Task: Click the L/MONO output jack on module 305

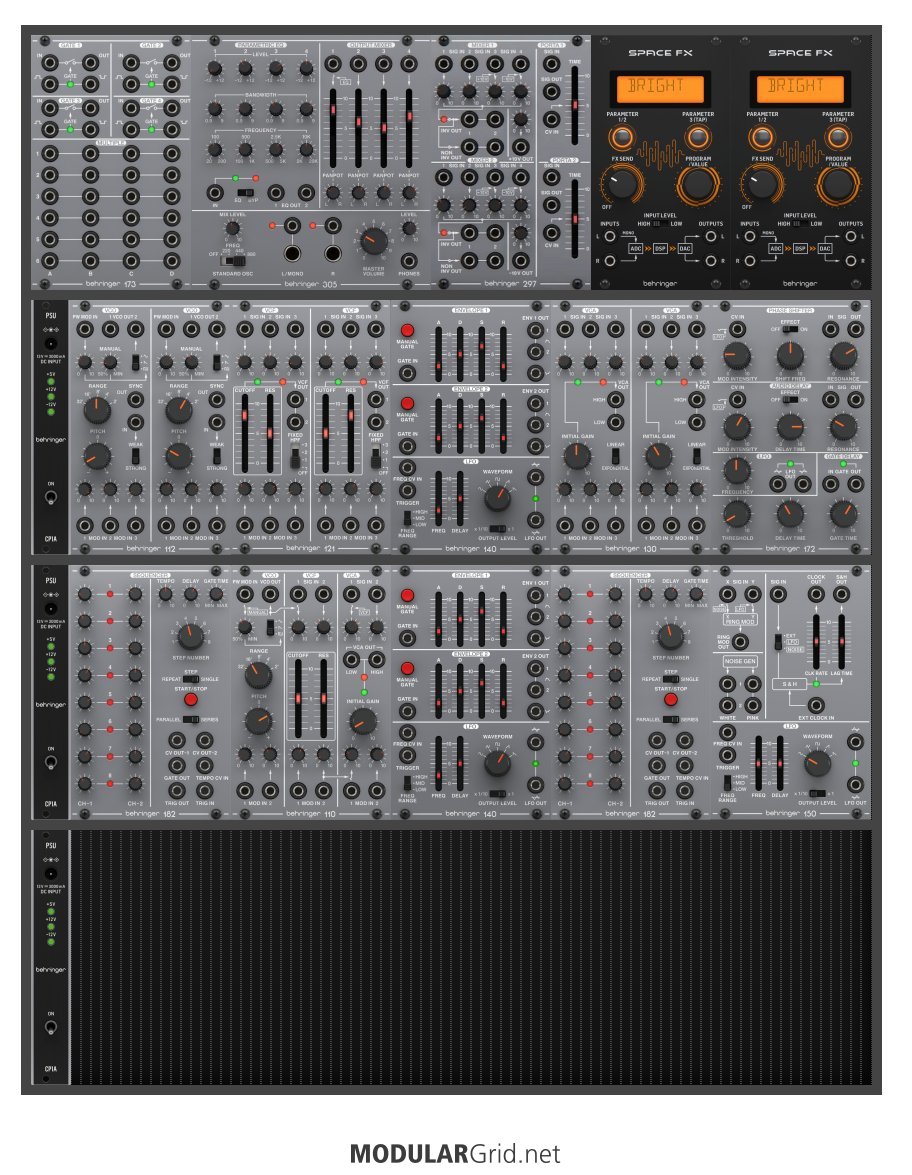Action: [x=292, y=253]
